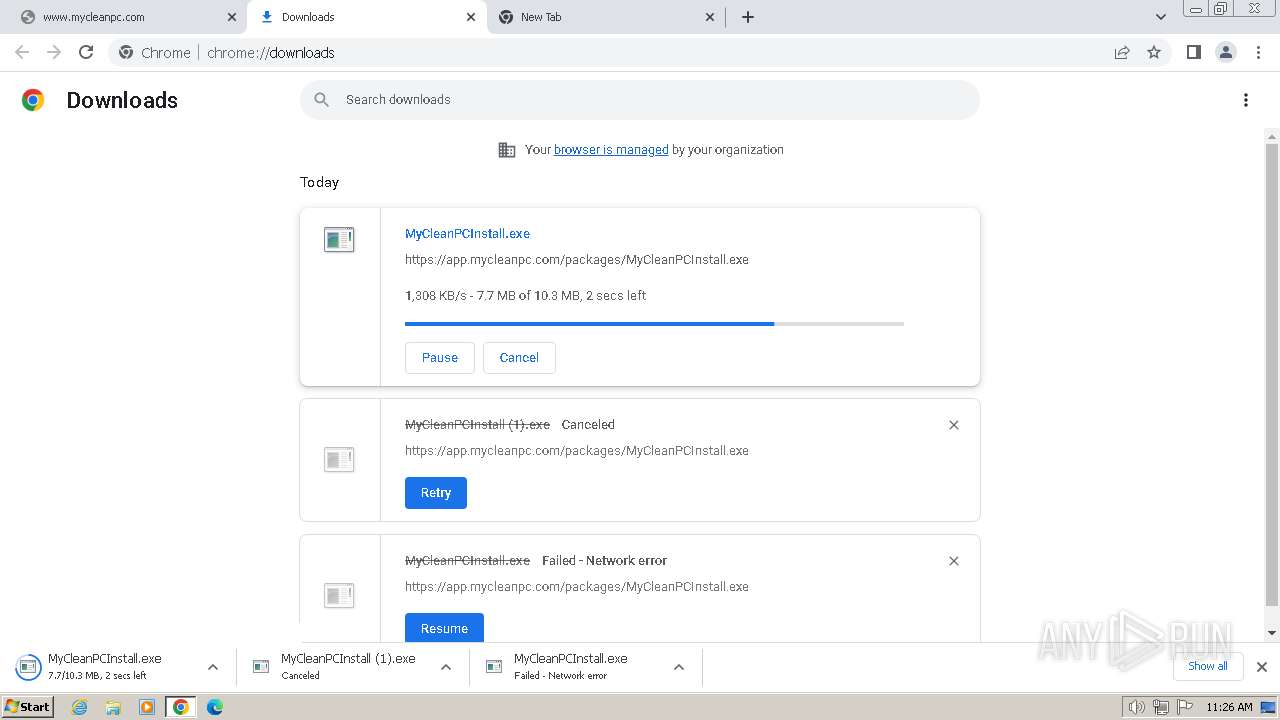Click the failed download's source URL
1280x720 pixels.
click(x=577, y=587)
